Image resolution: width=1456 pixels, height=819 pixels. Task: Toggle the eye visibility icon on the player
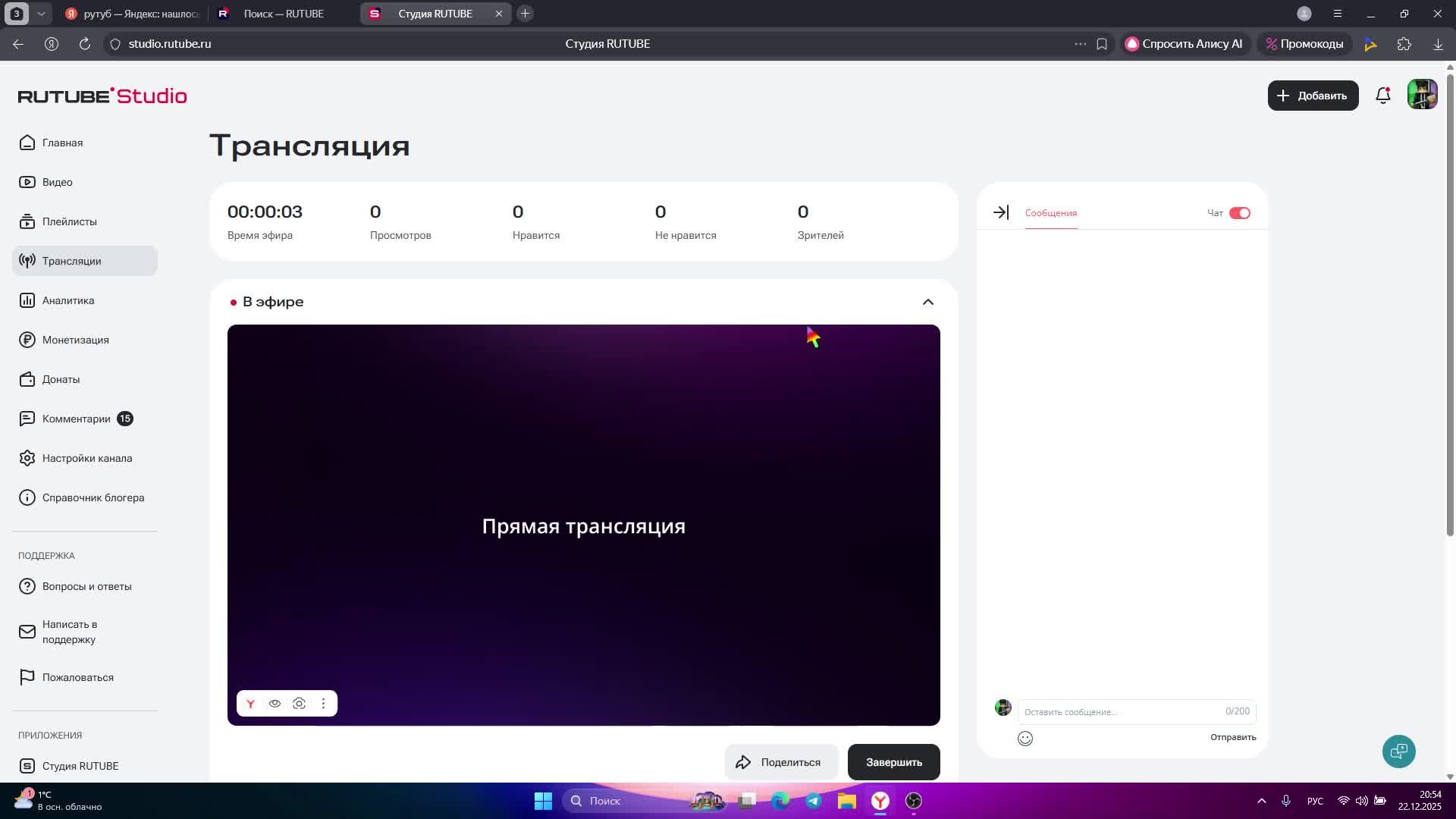[x=275, y=704]
